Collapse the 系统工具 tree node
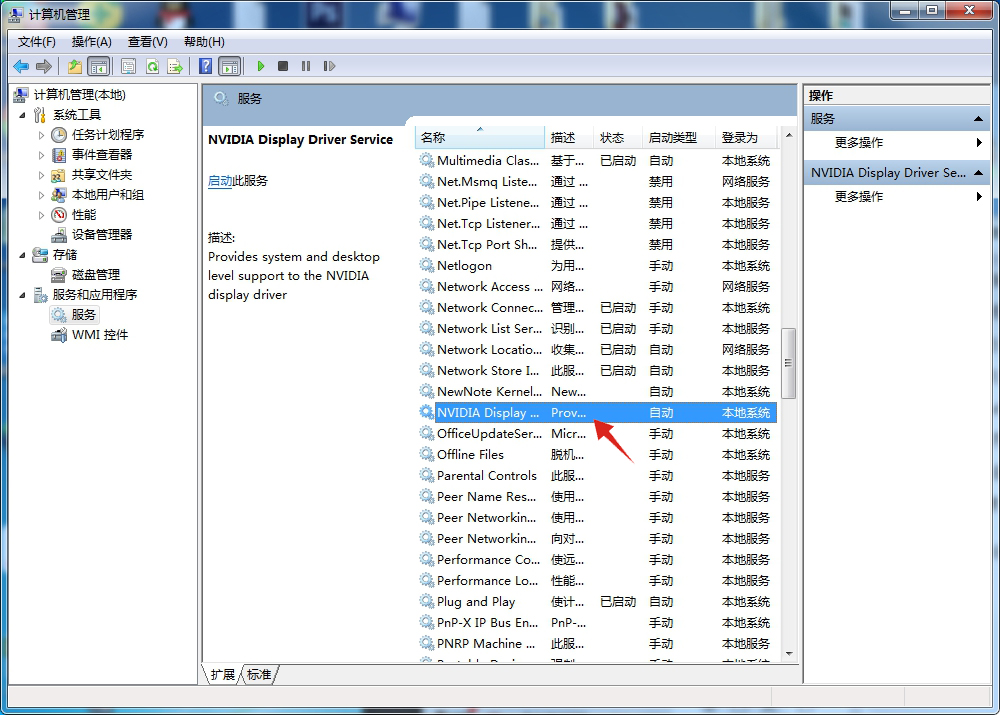The width and height of the screenshot is (1000, 715). pos(23,115)
